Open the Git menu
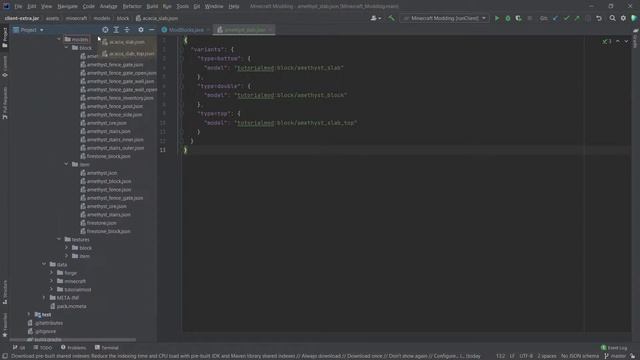 (x=197, y=7)
